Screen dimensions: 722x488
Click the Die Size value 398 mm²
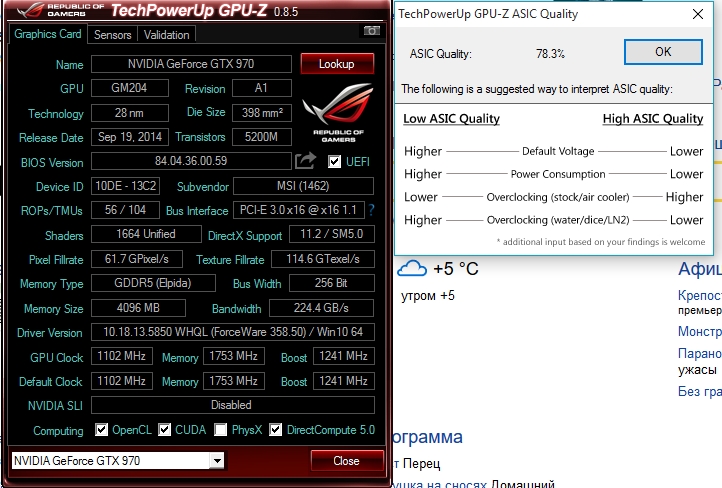262,113
